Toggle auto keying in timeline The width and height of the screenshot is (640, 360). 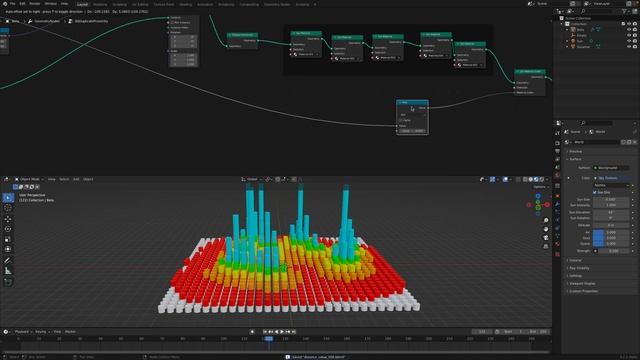coord(252,332)
